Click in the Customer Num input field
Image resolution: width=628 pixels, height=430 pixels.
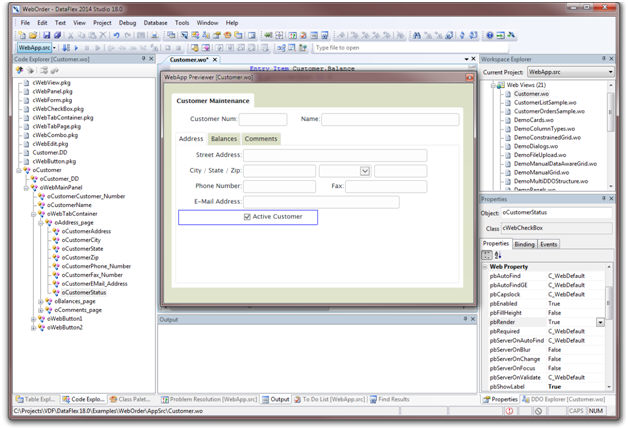(x=263, y=119)
